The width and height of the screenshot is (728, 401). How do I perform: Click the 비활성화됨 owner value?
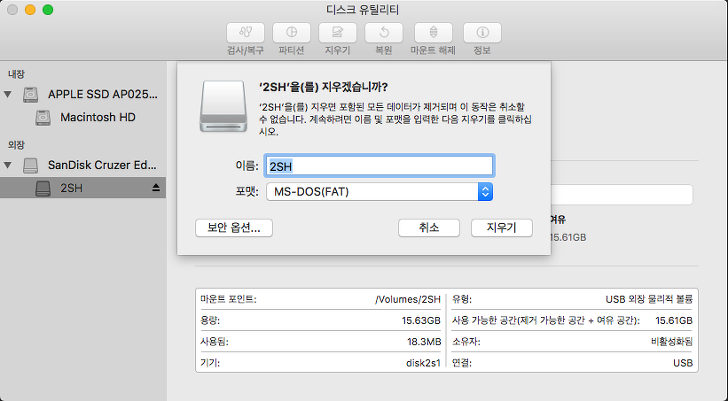click(672, 342)
